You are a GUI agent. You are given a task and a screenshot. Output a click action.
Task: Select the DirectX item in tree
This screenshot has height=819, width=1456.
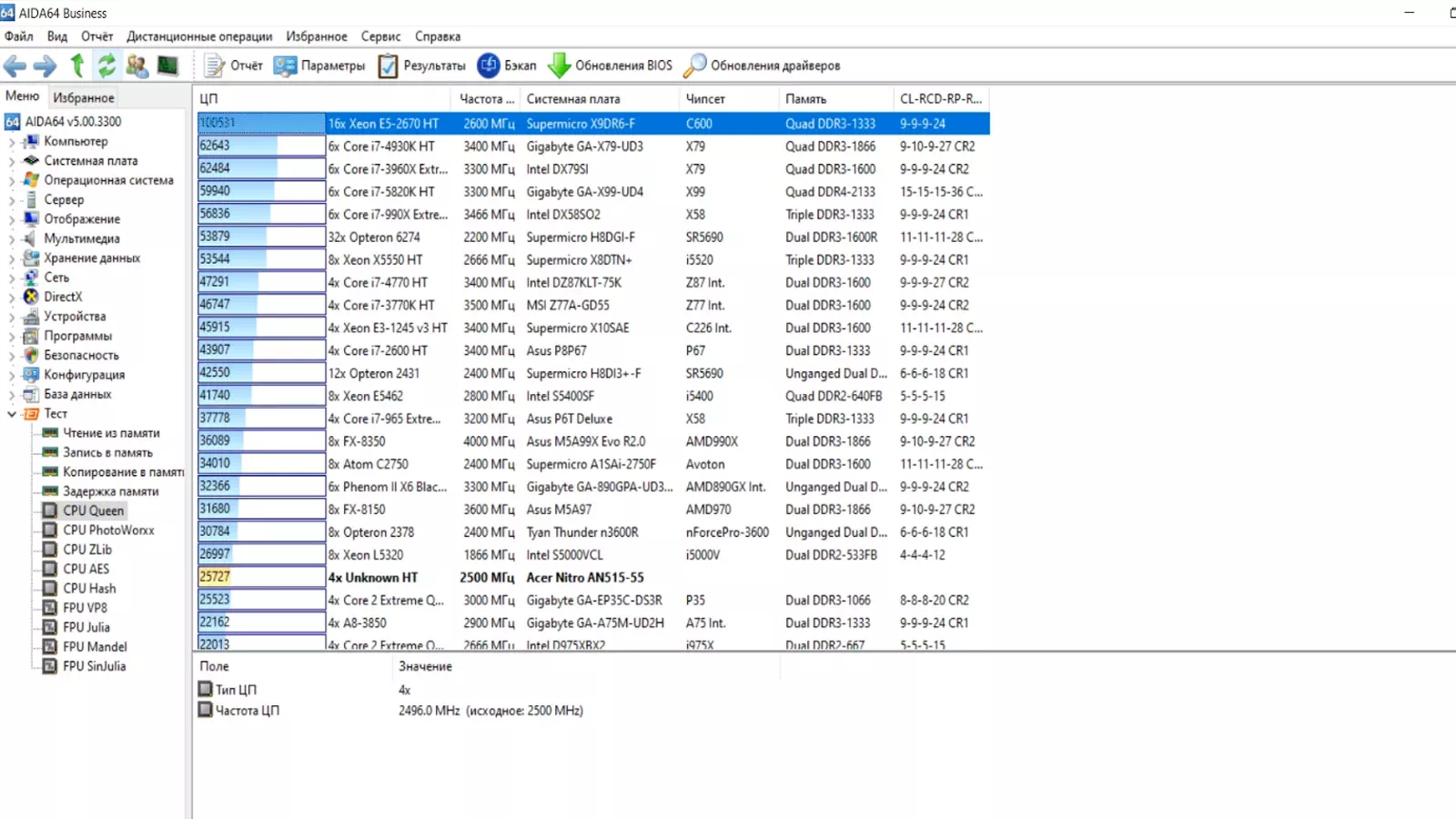[x=63, y=297]
